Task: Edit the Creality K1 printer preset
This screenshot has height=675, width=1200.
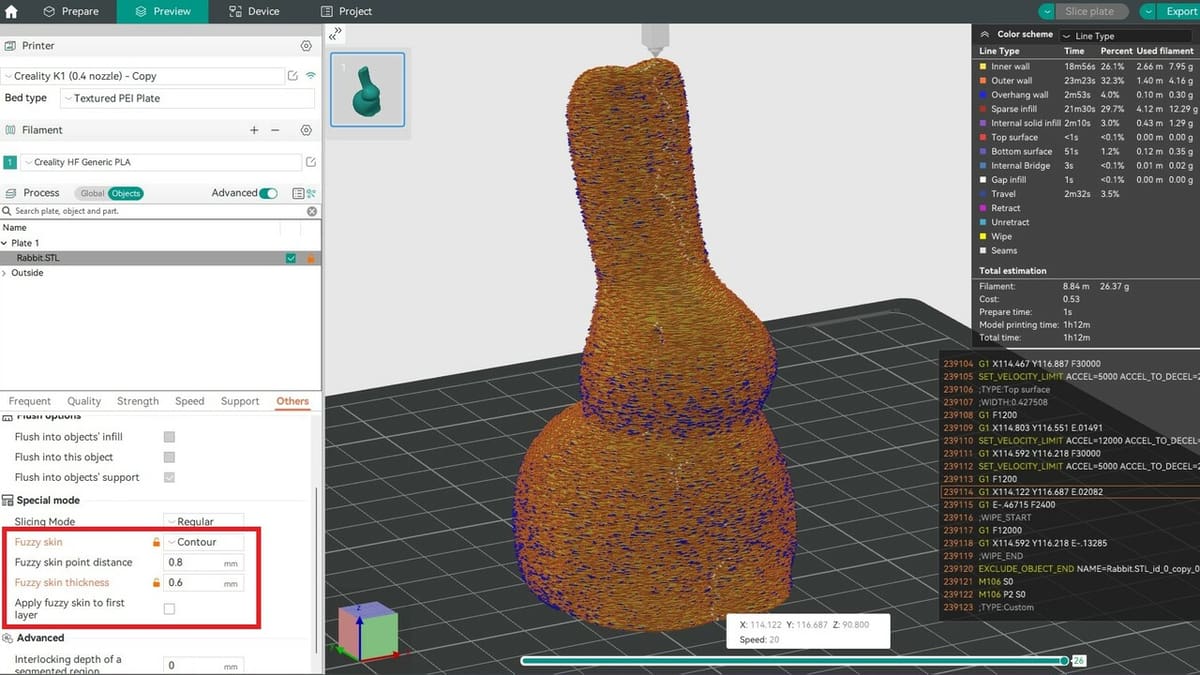Action: click(292, 76)
